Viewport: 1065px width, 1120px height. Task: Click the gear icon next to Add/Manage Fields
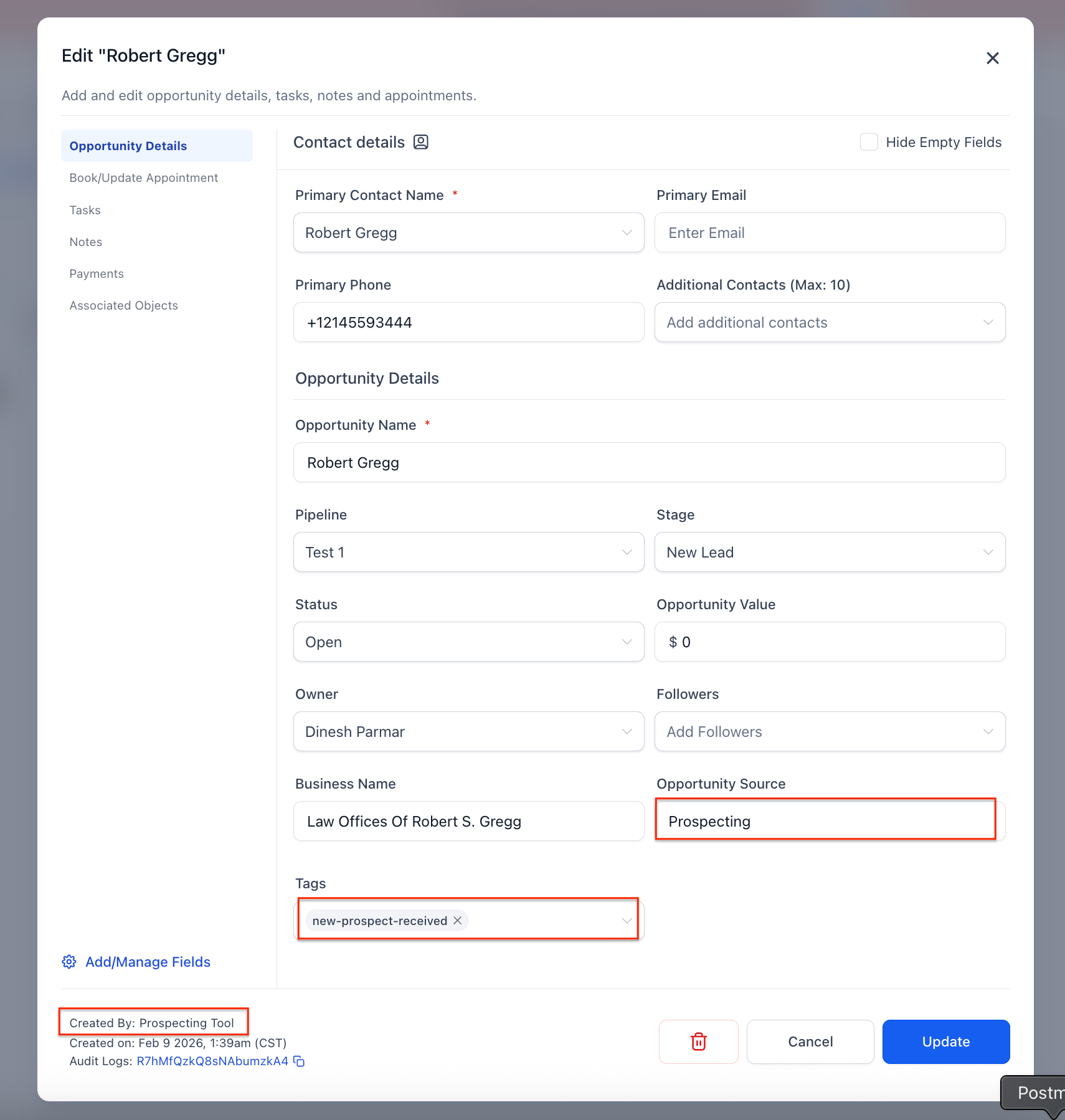(x=69, y=962)
